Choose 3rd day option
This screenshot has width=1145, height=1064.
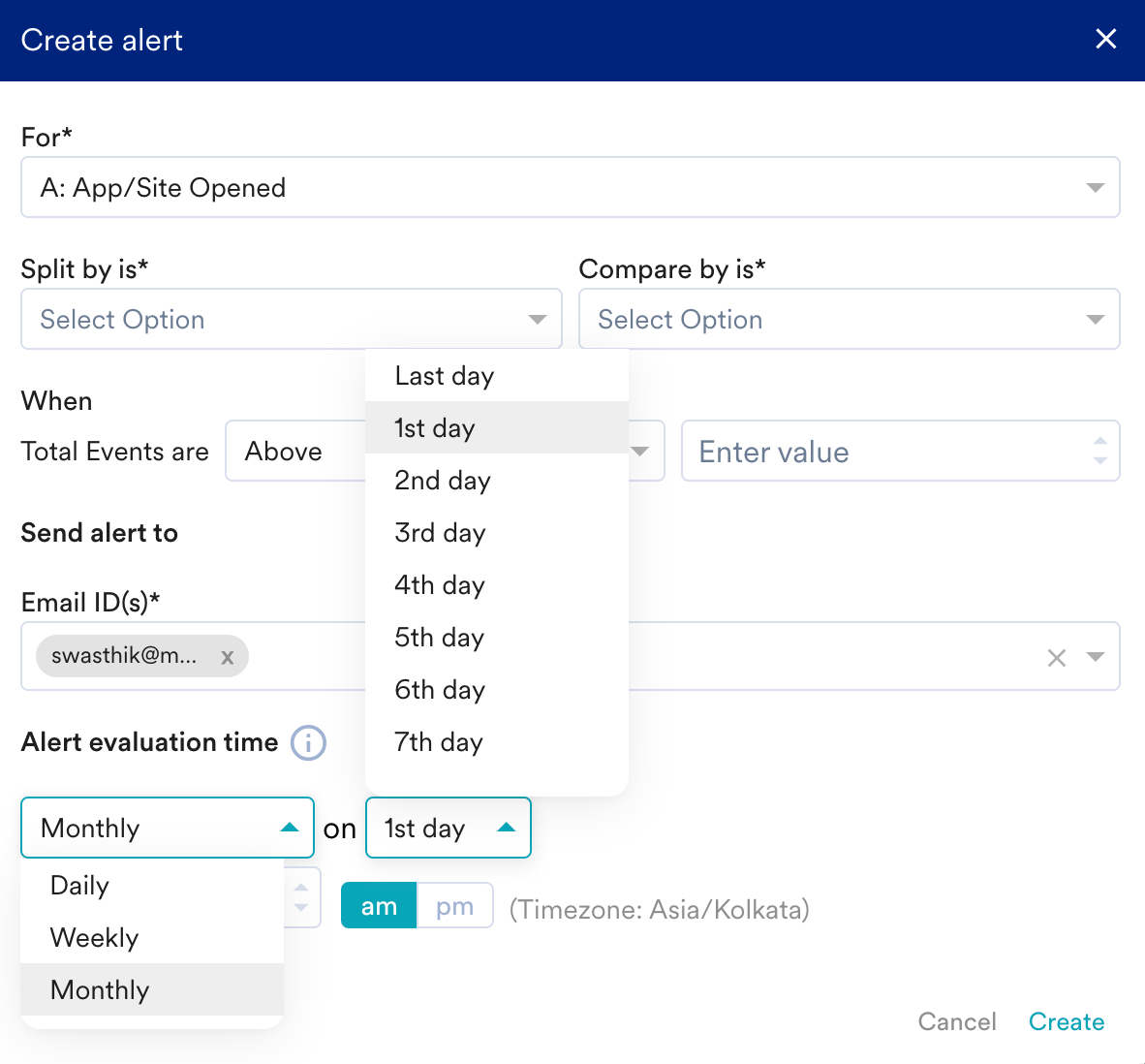coord(497,532)
